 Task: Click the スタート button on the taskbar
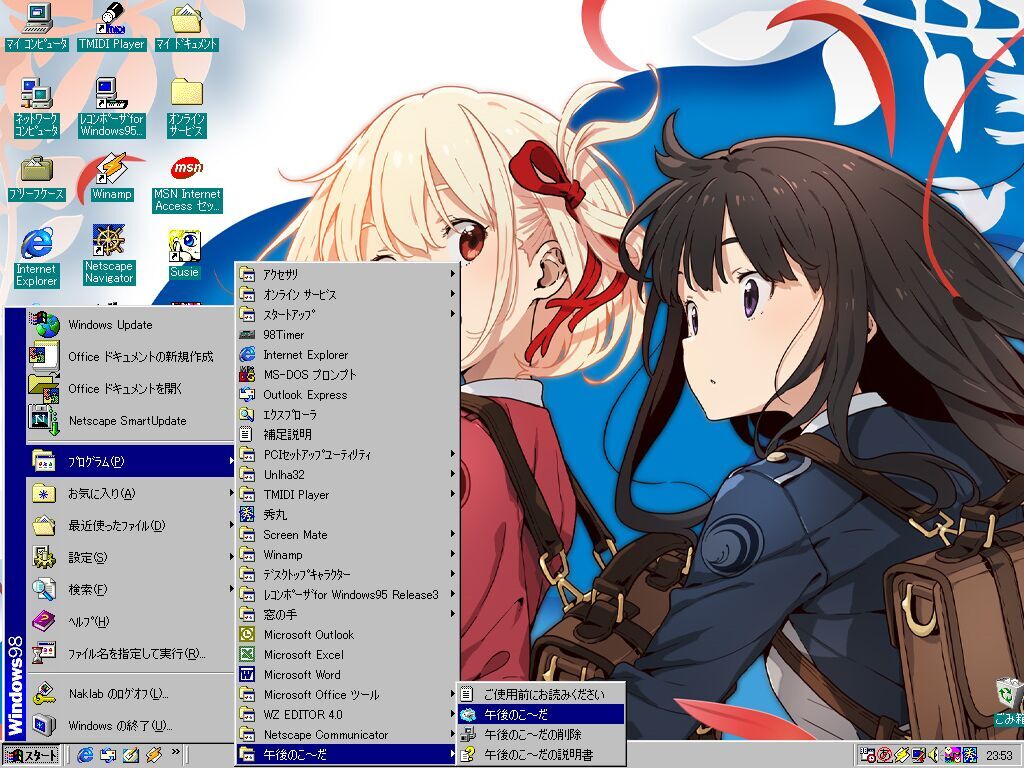tap(31, 756)
